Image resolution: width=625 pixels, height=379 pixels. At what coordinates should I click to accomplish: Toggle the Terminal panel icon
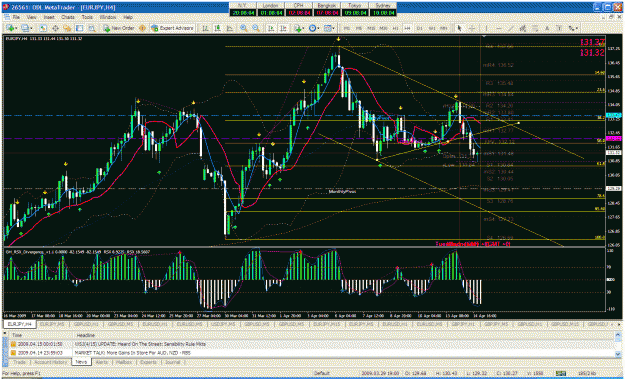pos(79,28)
